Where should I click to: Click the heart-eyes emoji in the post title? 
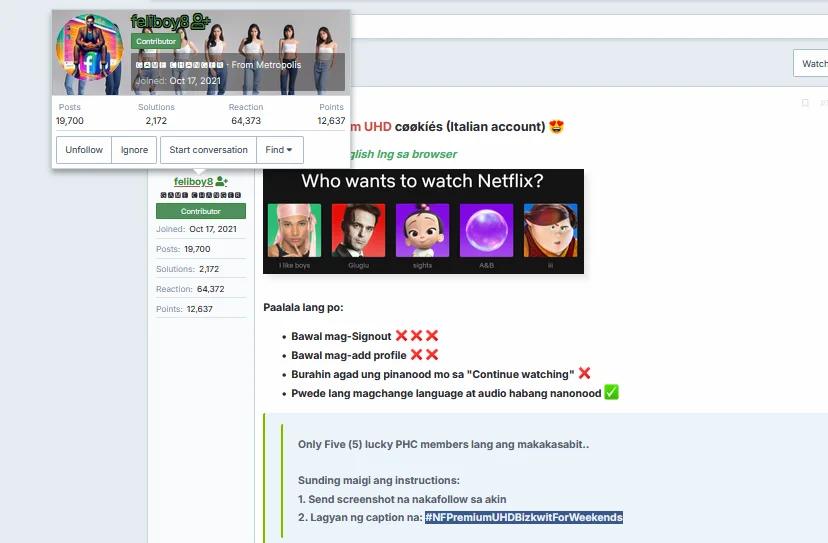click(557, 127)
